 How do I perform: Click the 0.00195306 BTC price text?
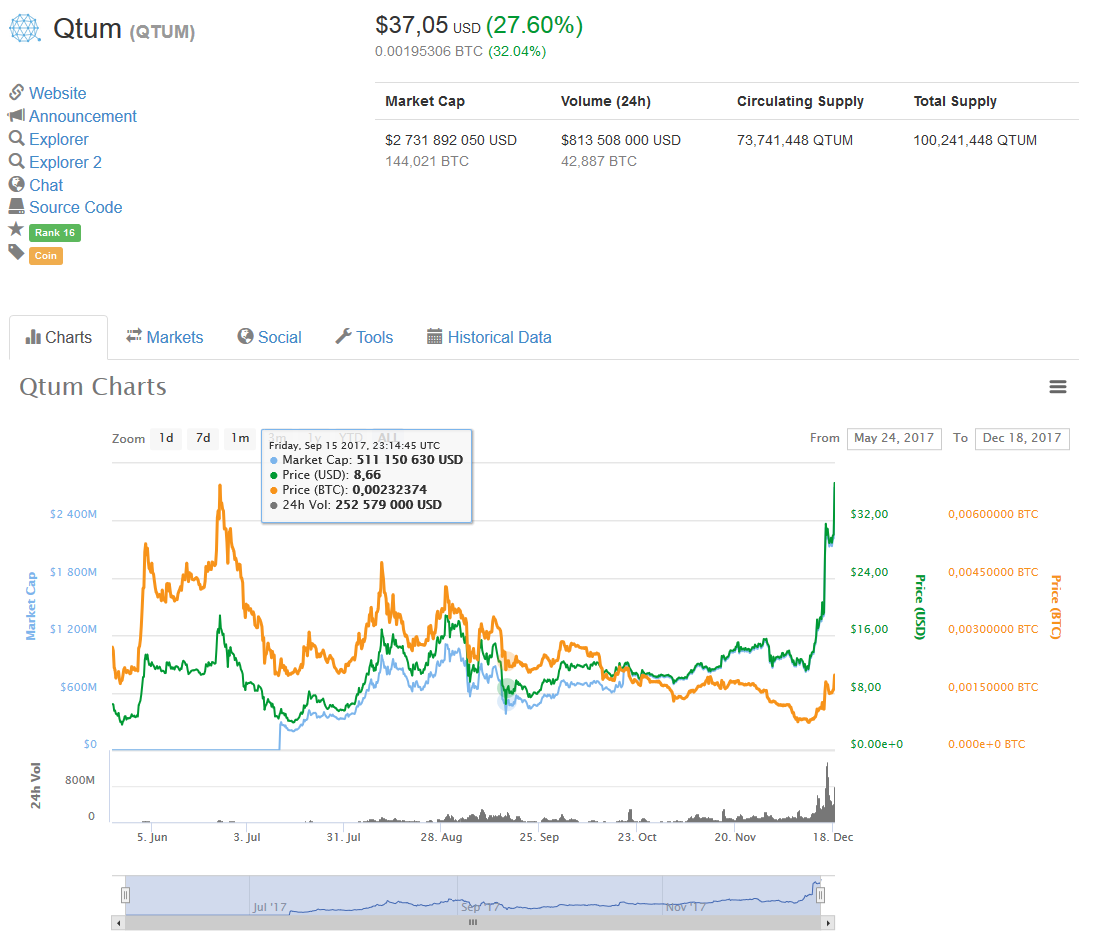[x=429, y=51]
